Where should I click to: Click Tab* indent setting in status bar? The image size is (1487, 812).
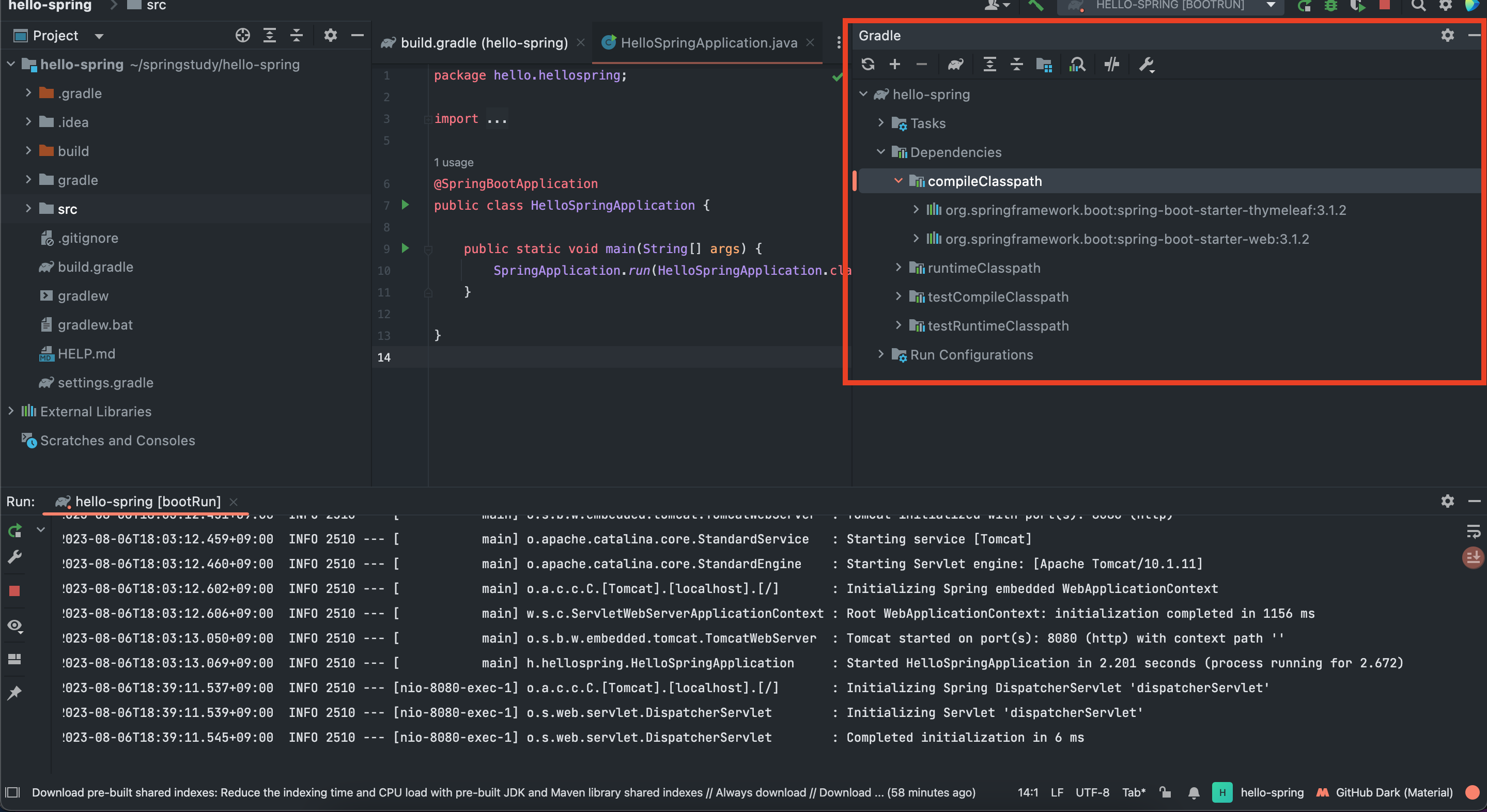point(1134,792)
